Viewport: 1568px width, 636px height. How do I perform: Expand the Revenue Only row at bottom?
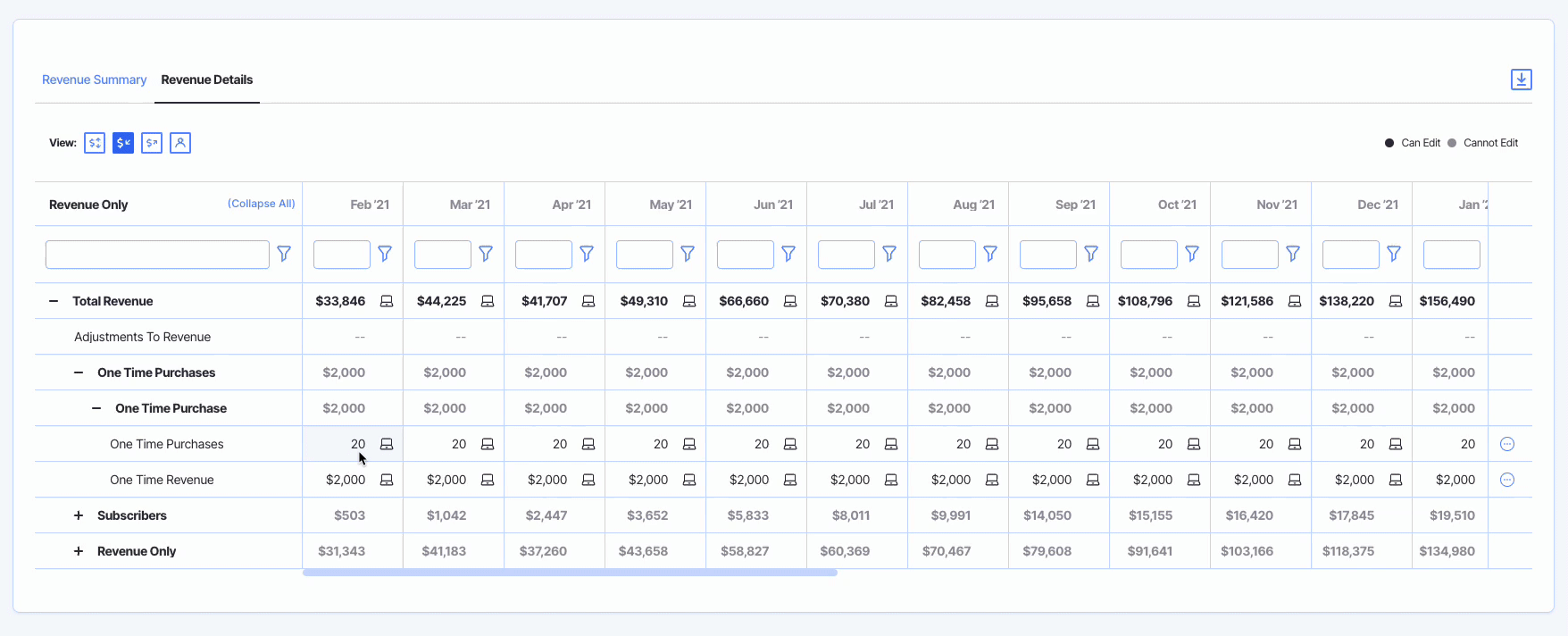coord(79,551)
